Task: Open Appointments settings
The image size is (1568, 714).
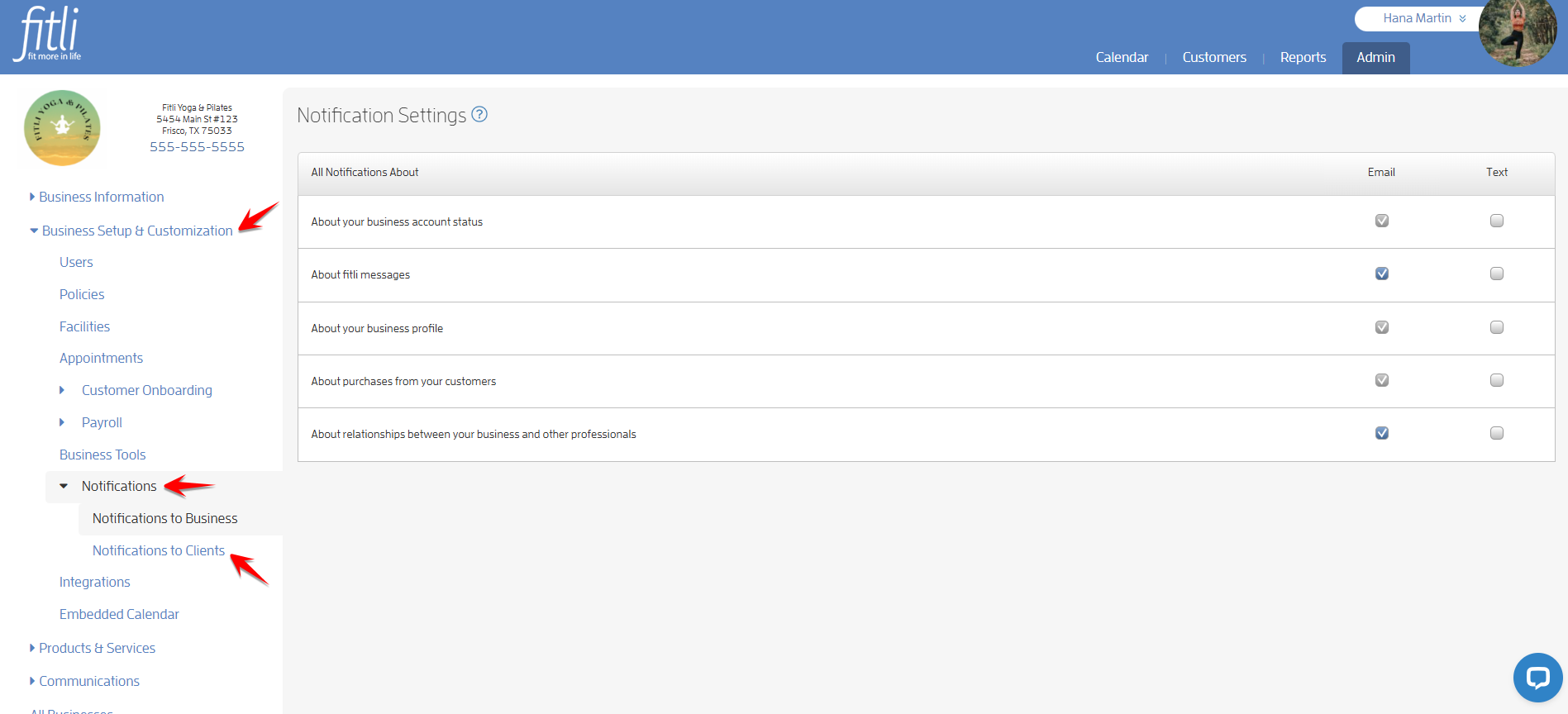Action: click(101, 358)
